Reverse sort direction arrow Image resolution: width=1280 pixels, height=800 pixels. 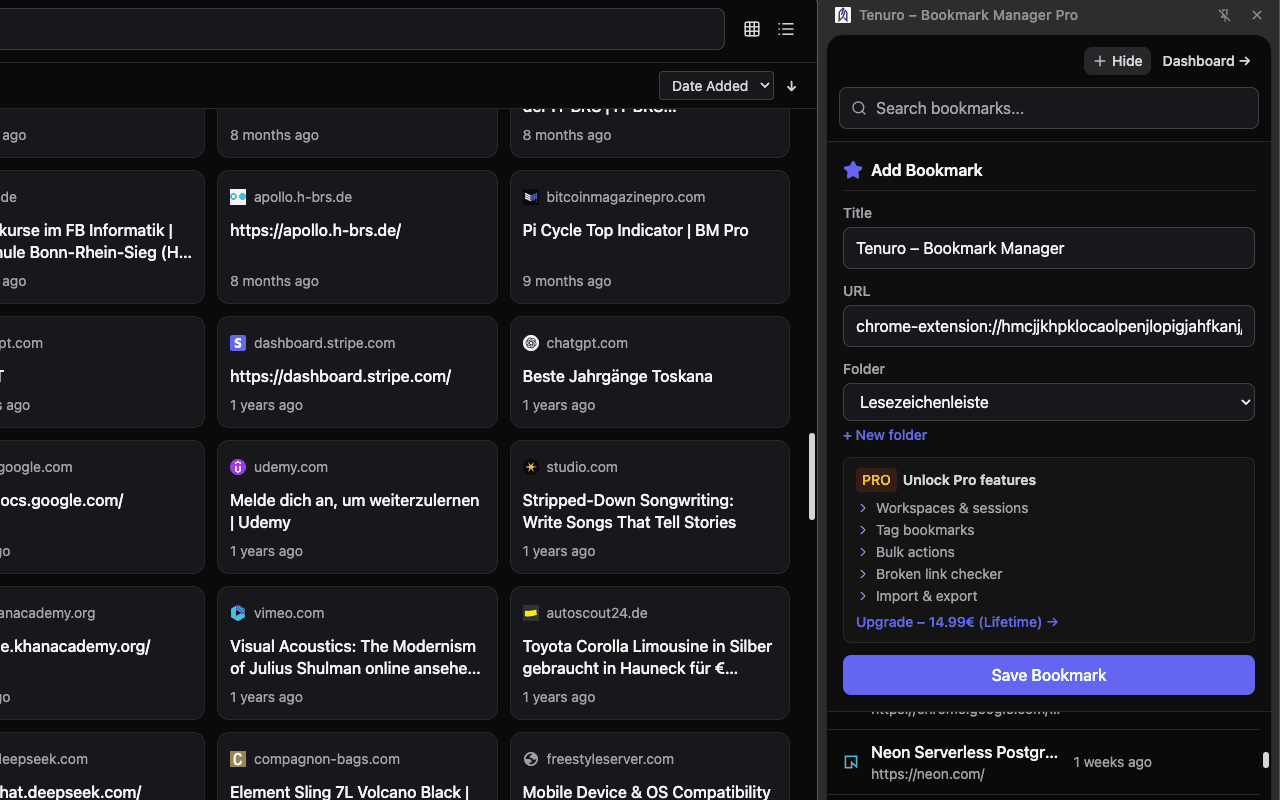(791, 86)
